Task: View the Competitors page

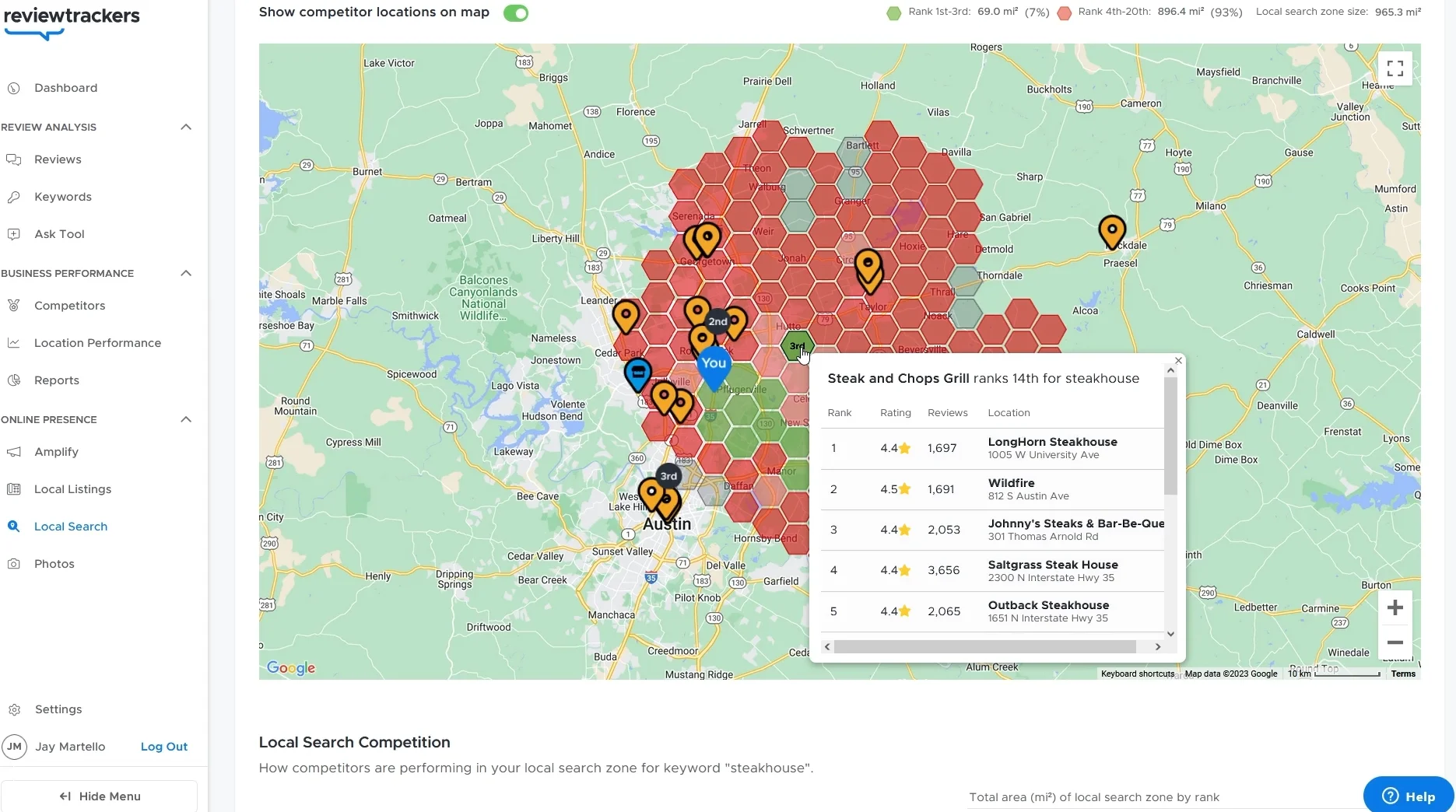Action: click(x=68, y=306)
